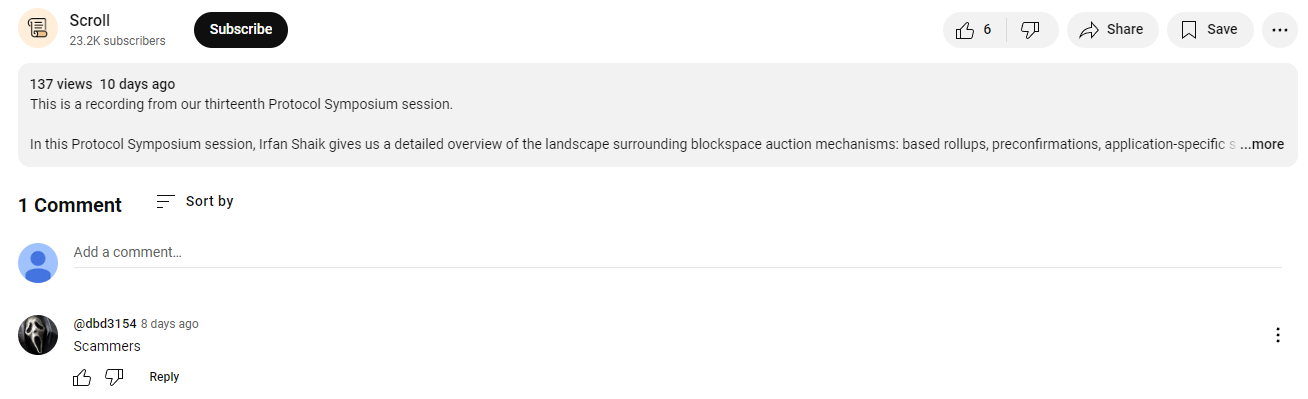The width and height of the screenshot is (1308, 399).
Task: Subscribe to the Scroll channel
Action: pyautogui.click(x=241, y=30)
